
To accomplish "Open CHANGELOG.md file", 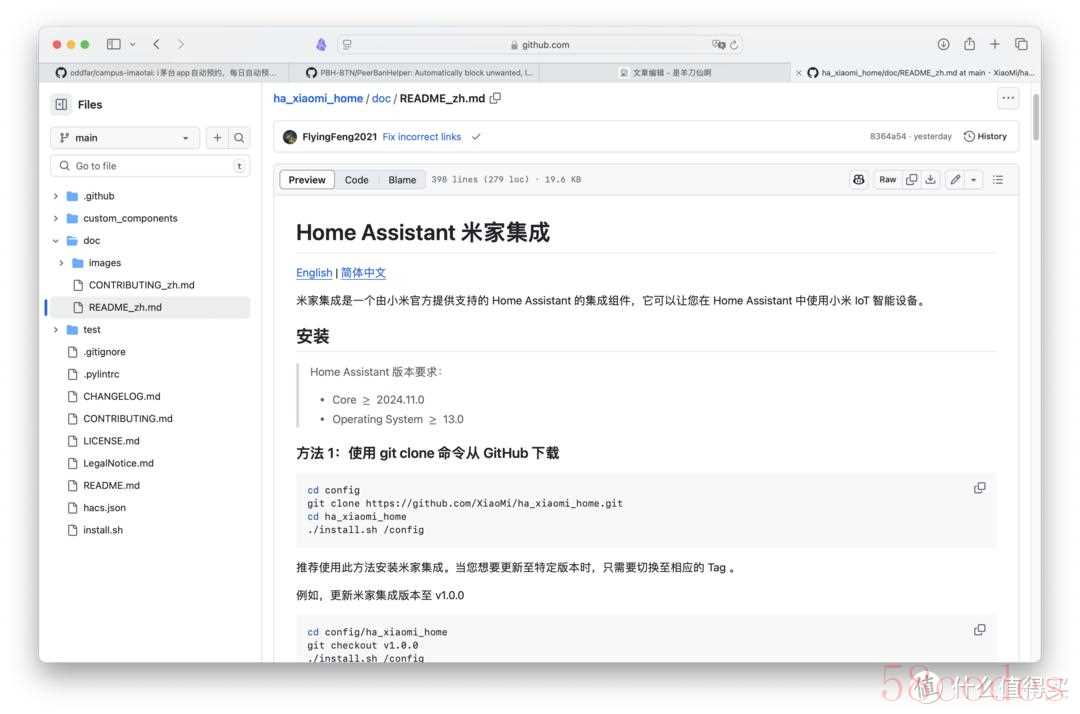I will tap(121, 397).
